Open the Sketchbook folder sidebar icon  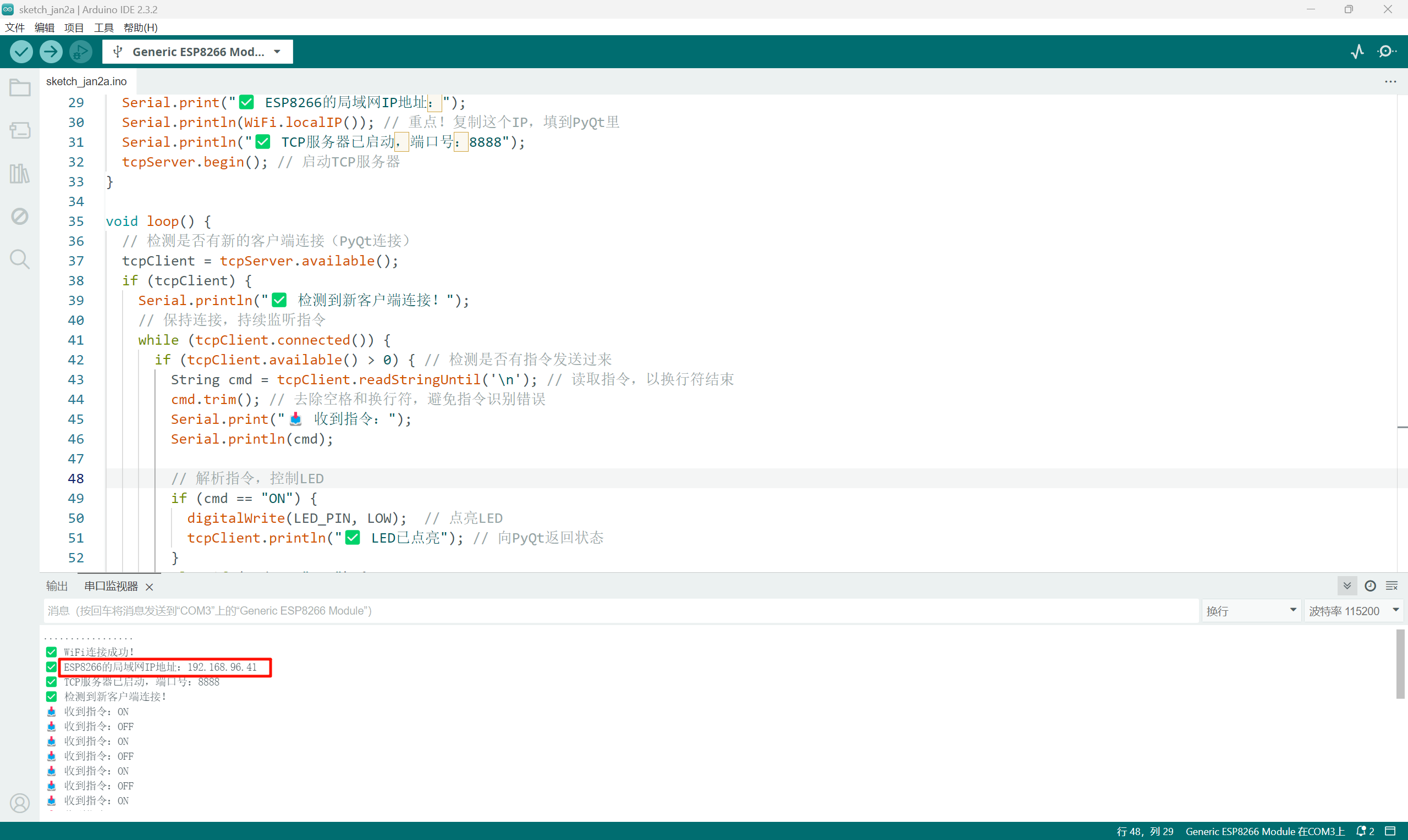coord(20,88)
